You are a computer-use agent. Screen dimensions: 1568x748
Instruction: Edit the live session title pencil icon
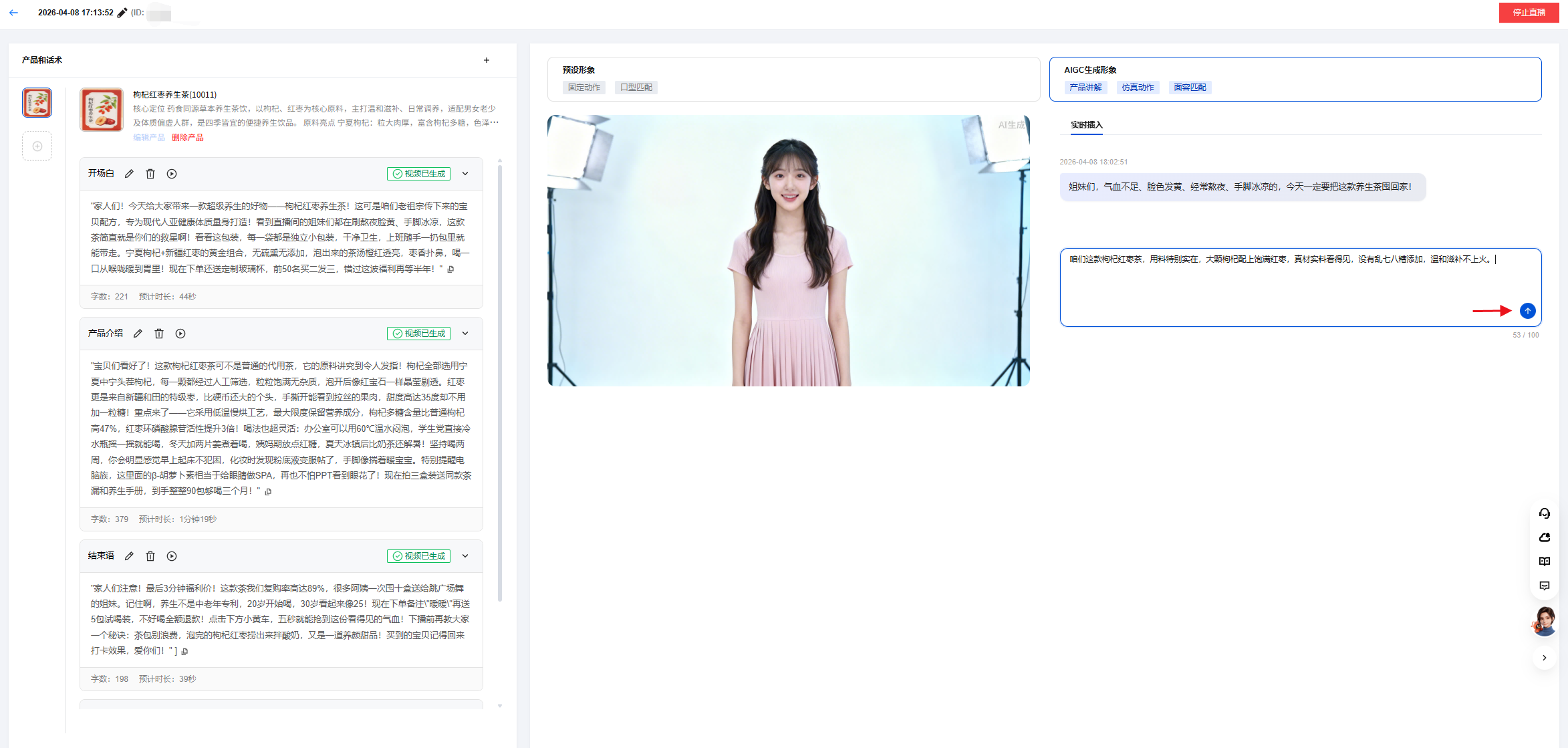click(122, 13)
